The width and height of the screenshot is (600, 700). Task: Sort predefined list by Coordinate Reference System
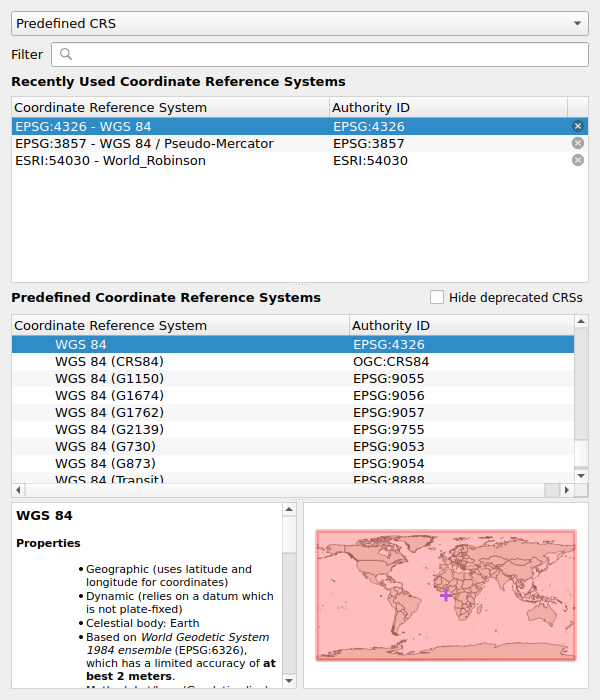(x=180, y=325)
